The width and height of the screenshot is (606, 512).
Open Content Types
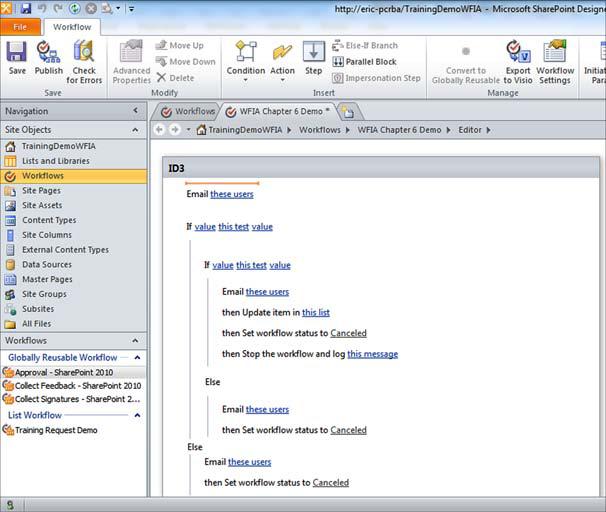click(x=74, y=220)
